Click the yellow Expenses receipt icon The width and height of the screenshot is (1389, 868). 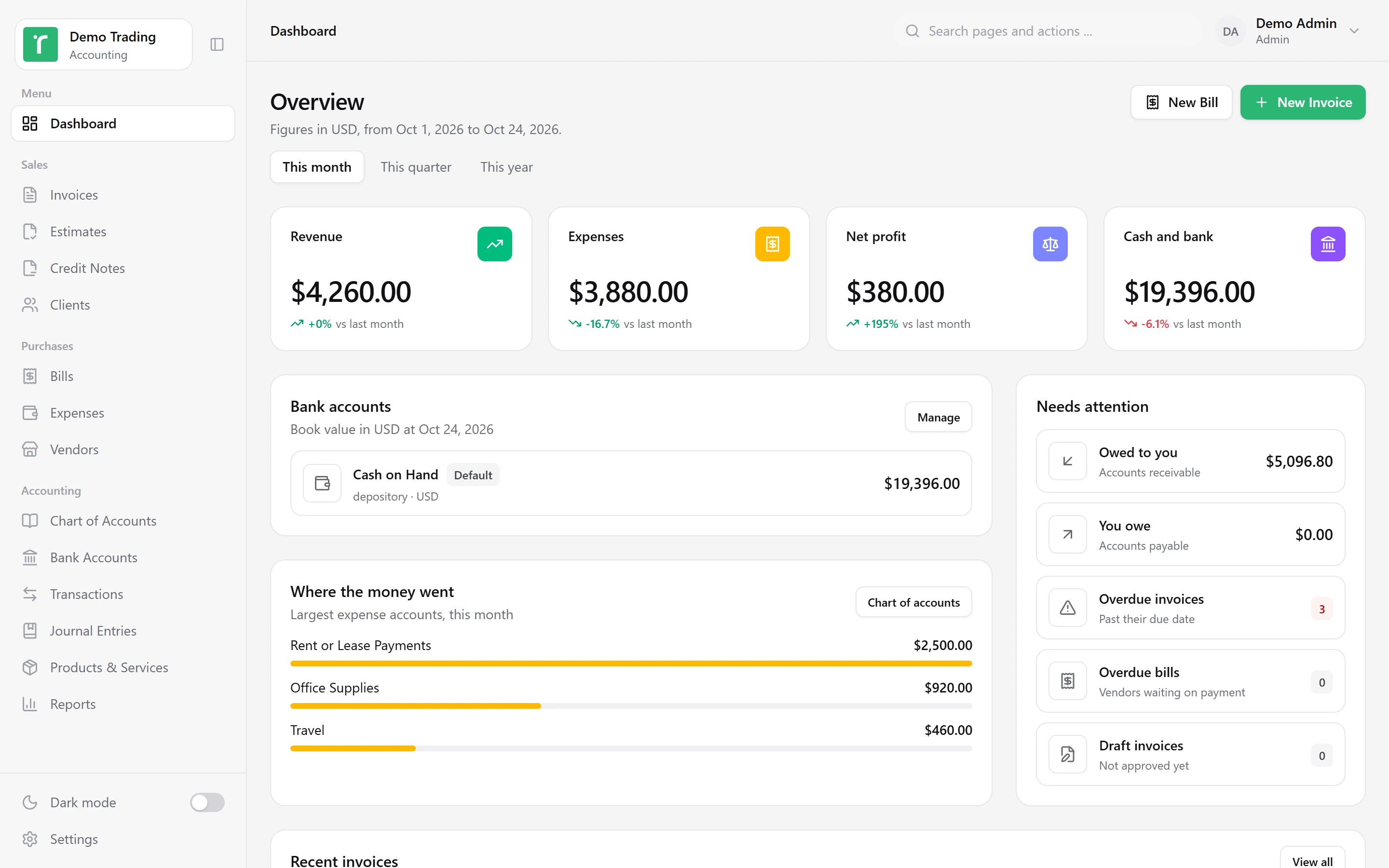[772, 244]
